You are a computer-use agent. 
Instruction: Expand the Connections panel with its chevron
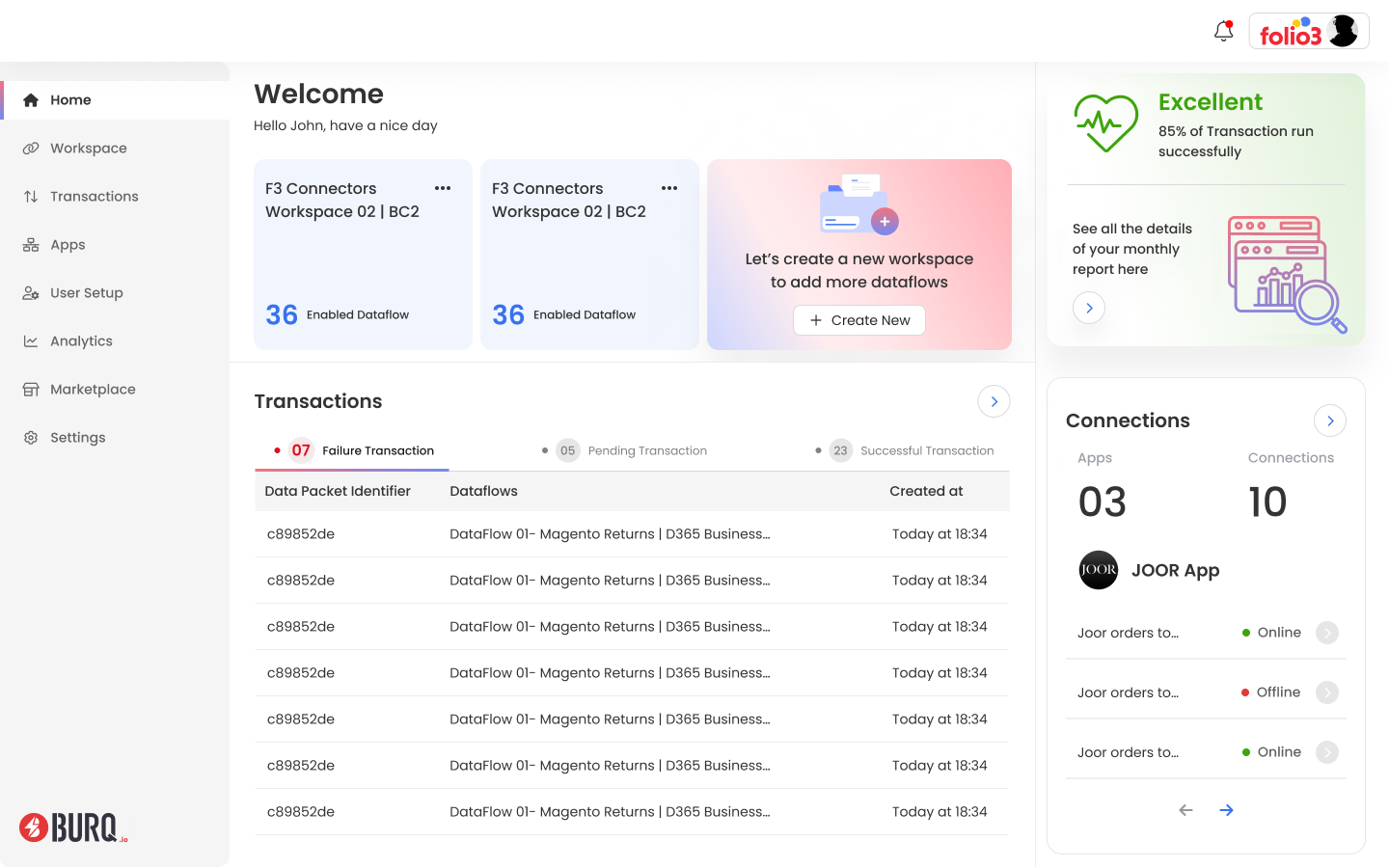point(1330,420)
